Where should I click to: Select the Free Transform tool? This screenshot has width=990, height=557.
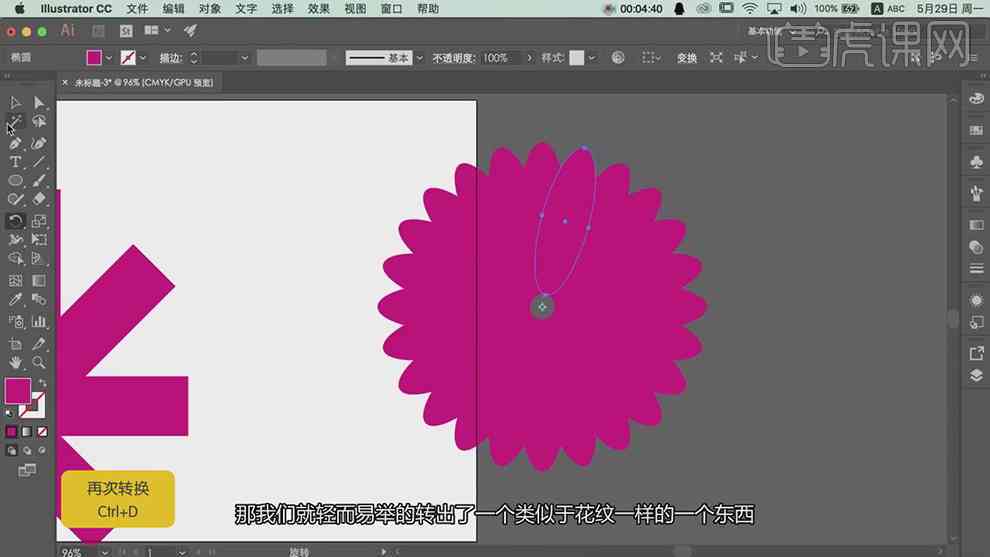point(39,240)
